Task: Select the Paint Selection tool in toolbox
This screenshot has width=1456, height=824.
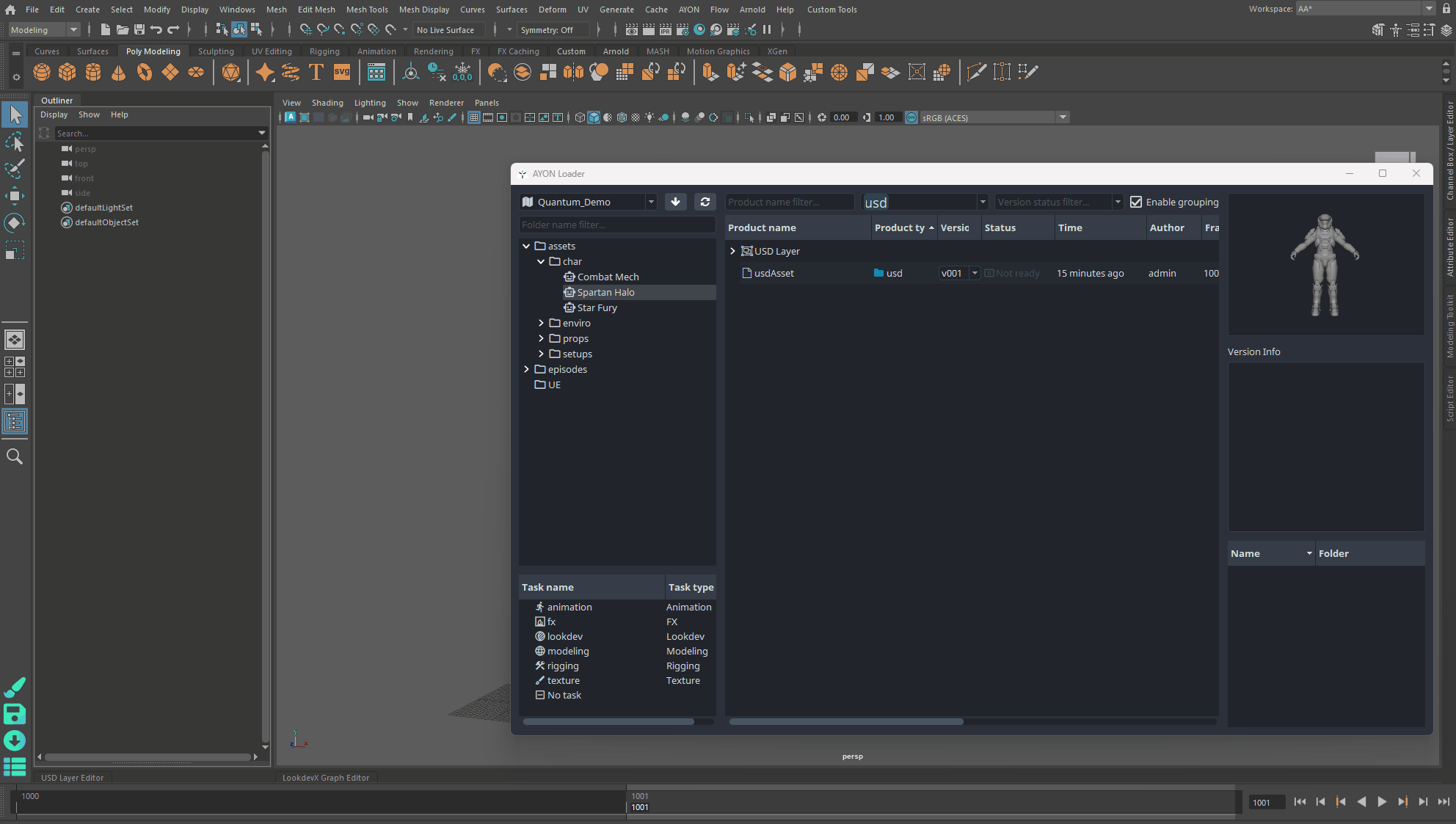Action: (14, 168)
